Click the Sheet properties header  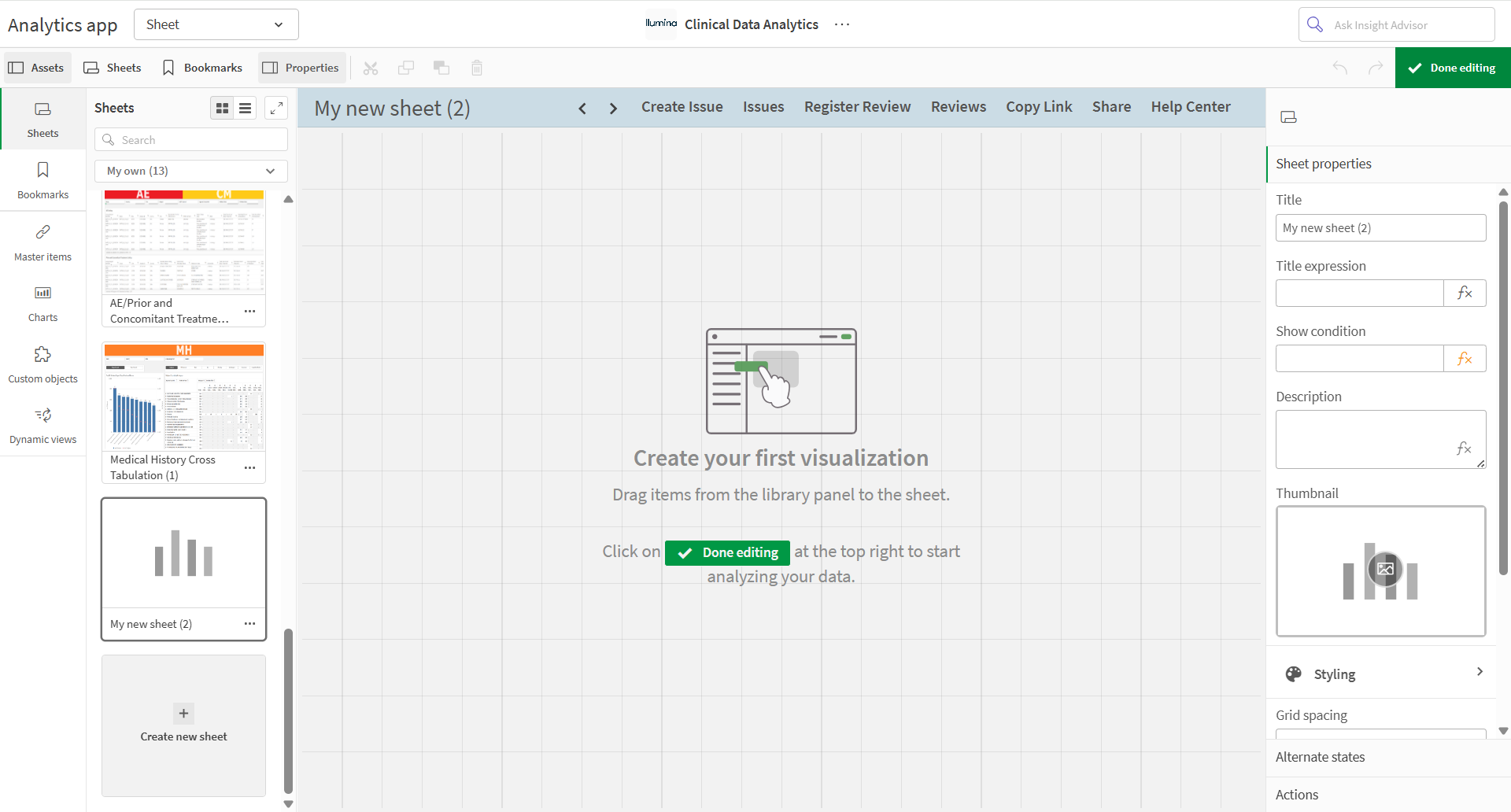click(x=1388, y=164)
